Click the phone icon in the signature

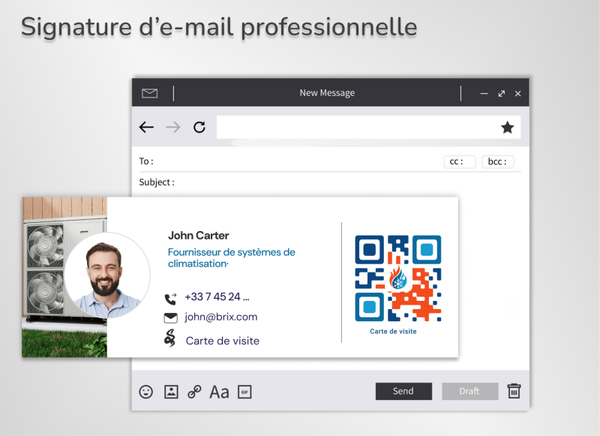[x=171, y=298]
